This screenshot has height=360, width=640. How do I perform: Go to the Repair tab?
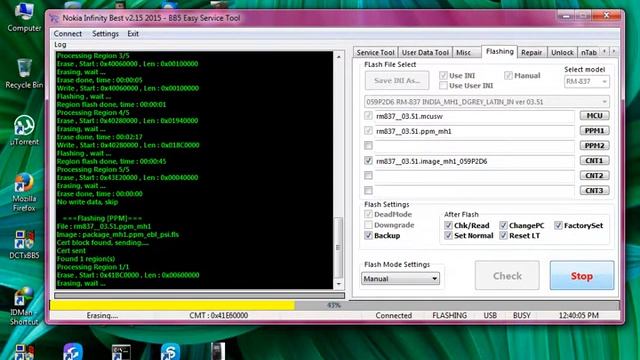coord(531,53)
